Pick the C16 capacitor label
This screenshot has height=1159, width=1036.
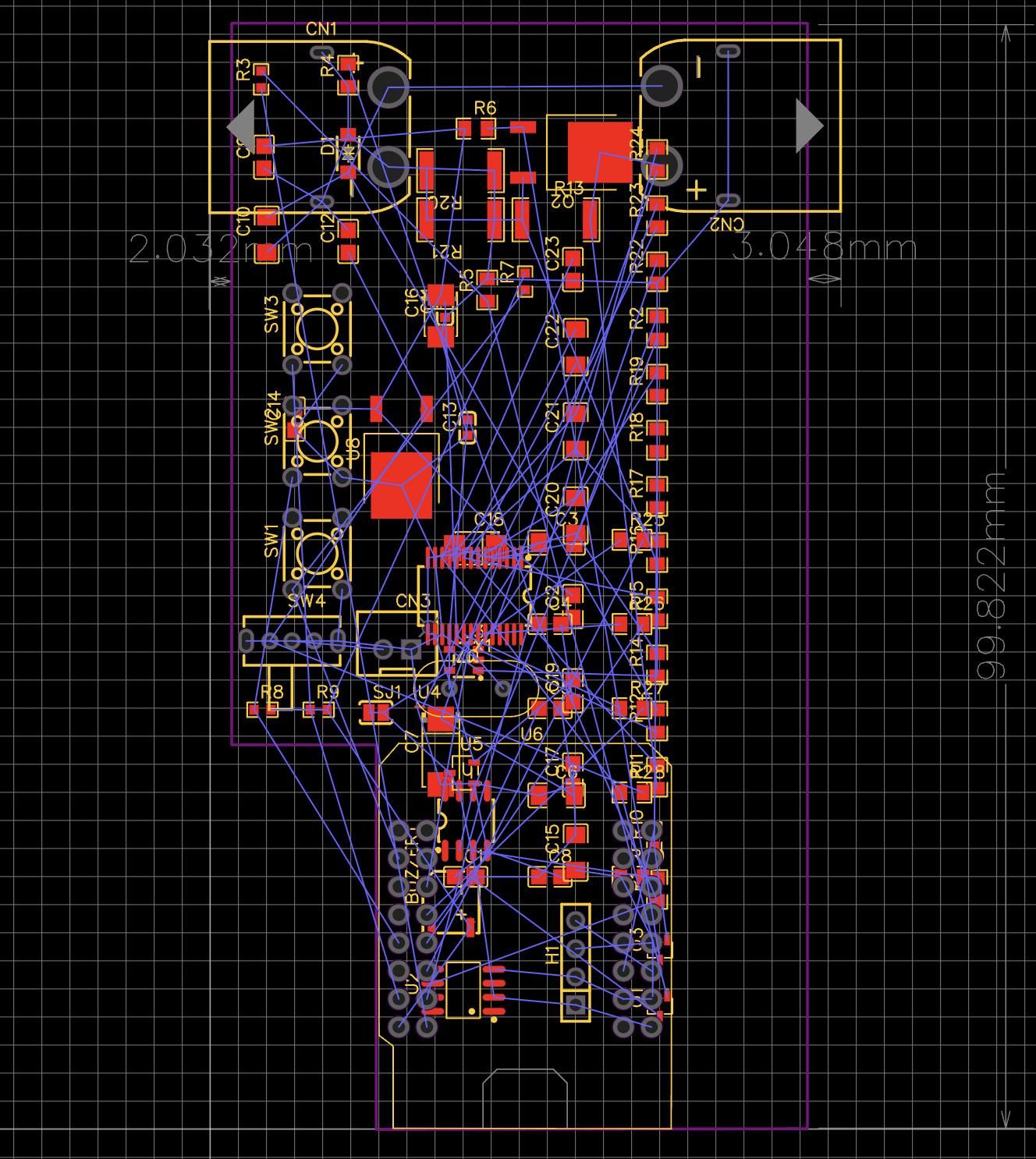pos(412,303)
